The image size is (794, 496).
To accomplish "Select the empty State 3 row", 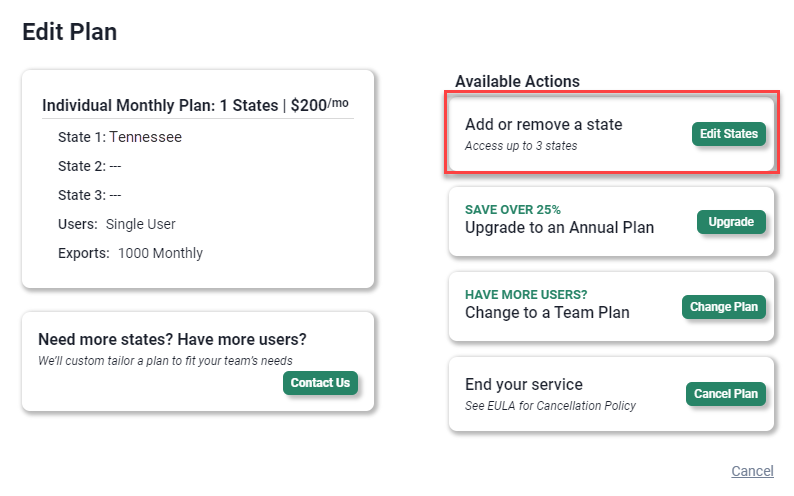I will point(90,195).
